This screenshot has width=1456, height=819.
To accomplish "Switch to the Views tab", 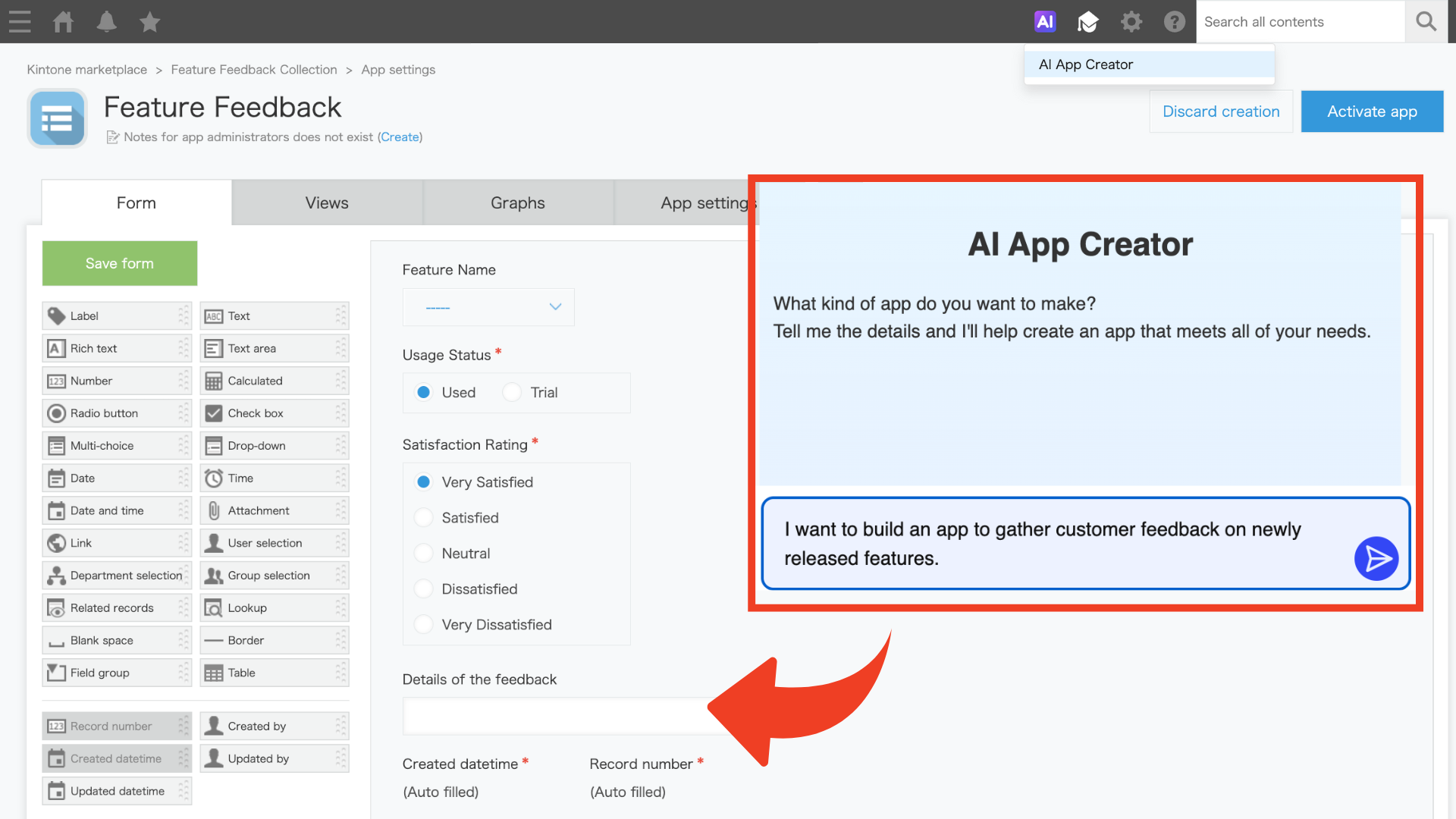I will pyautogui.click(x=327, y=202).
